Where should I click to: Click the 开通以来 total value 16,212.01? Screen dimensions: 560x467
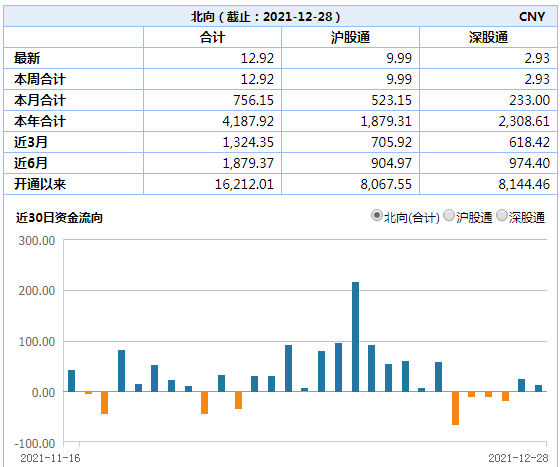pos(244,184)
